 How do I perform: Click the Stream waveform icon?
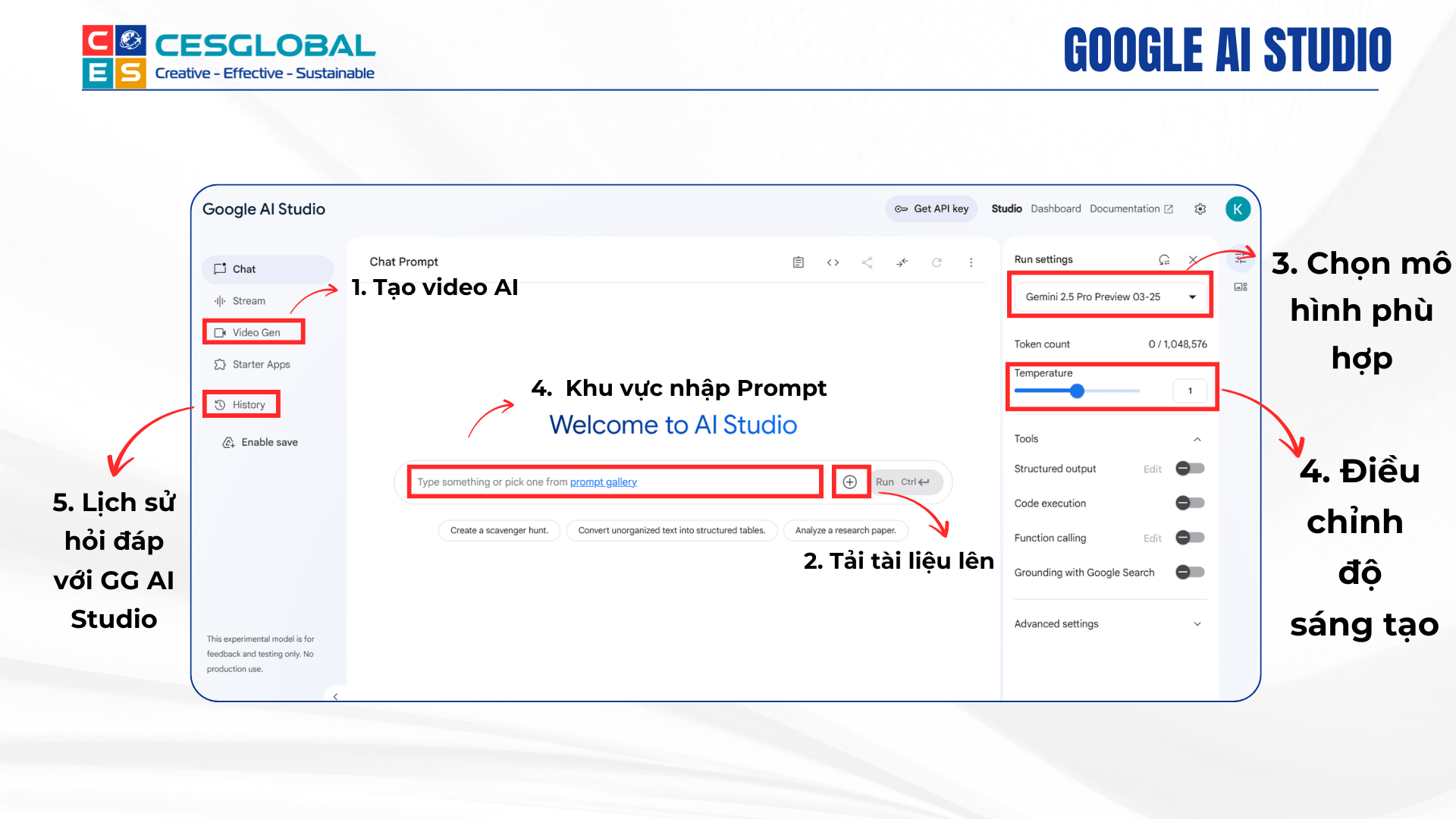pyautogui.click(x=220, y=301)
